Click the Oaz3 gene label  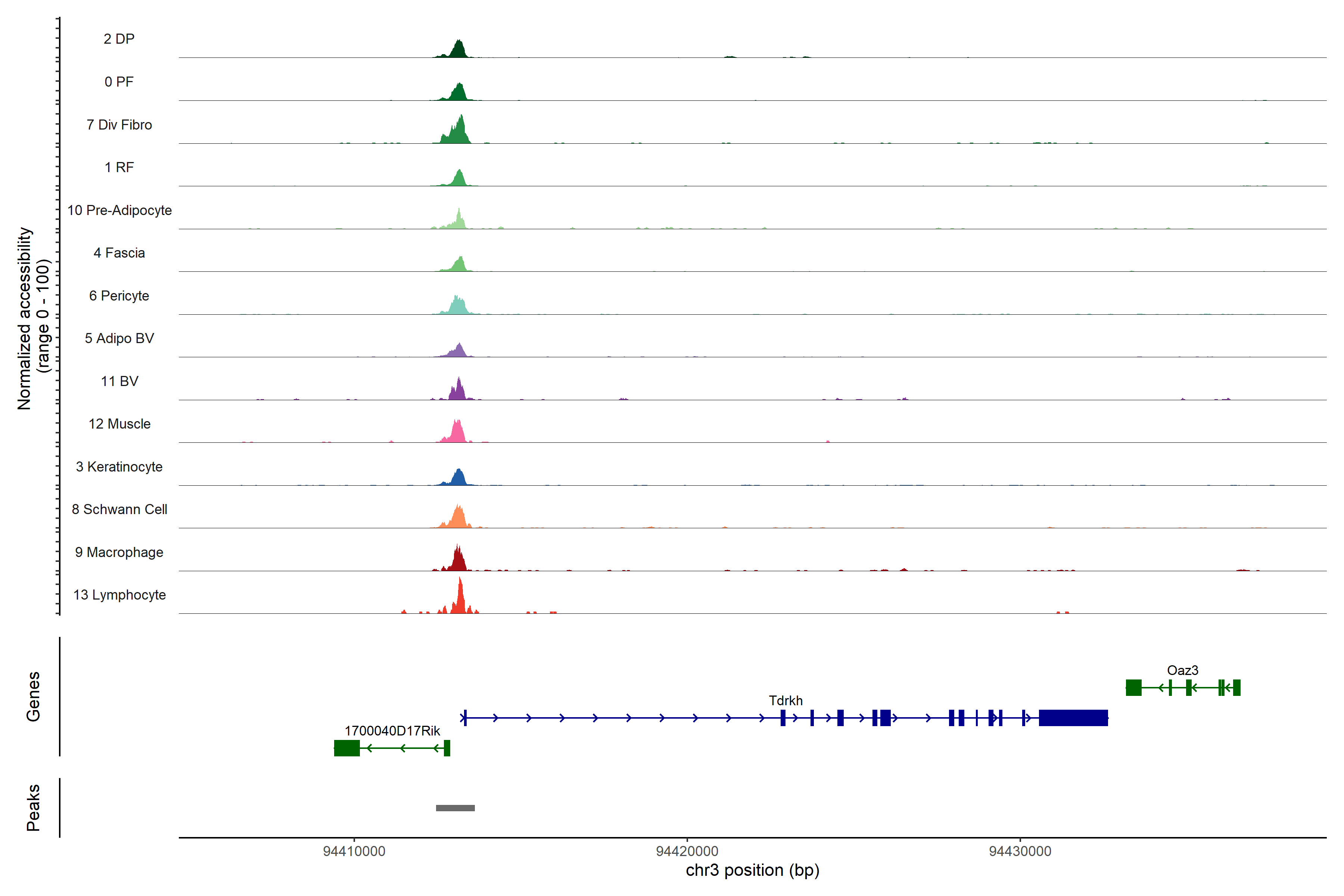pyautogui.click(x=1182, y=670)
